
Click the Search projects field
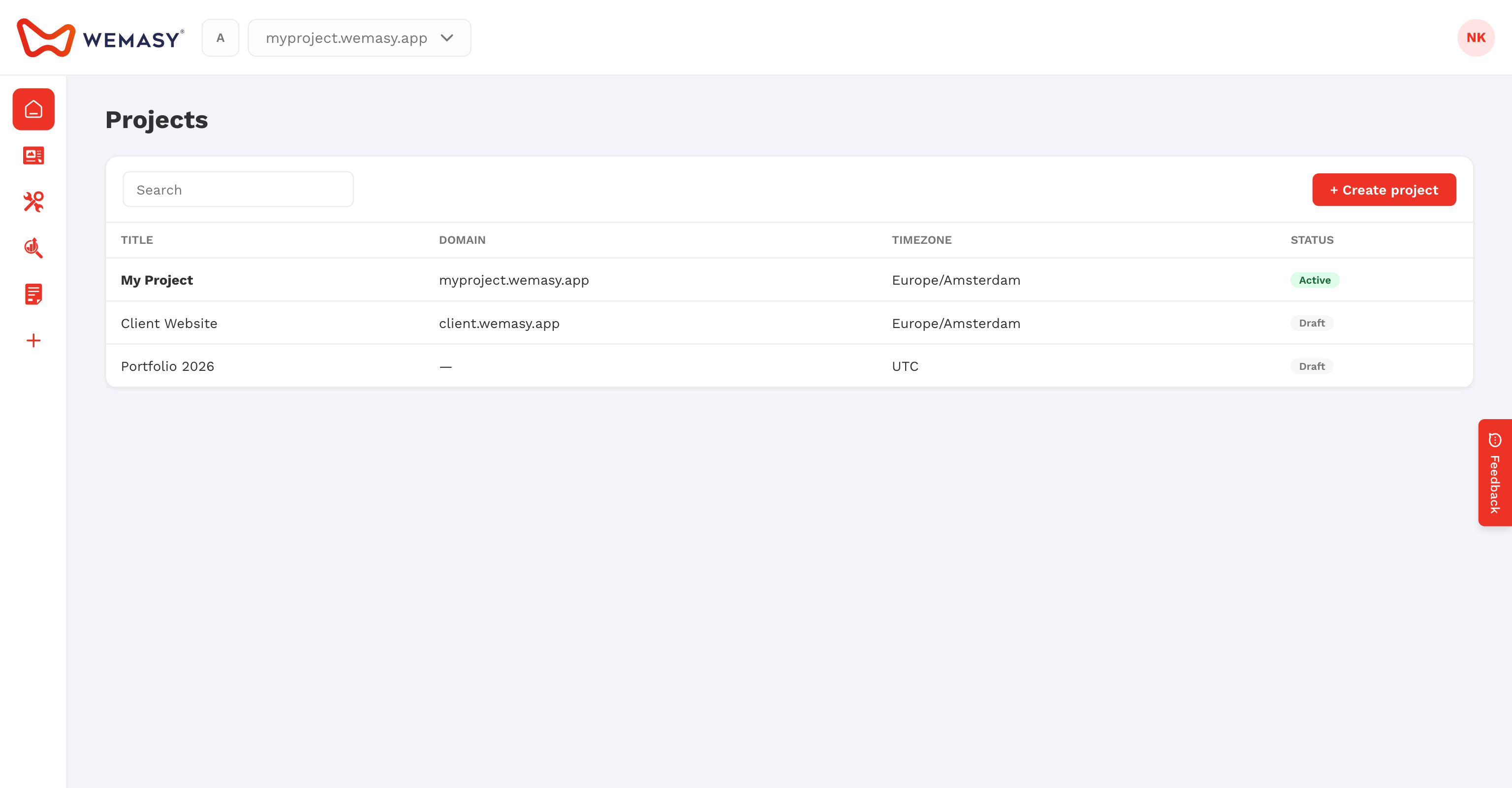click(x=238, y=190)
